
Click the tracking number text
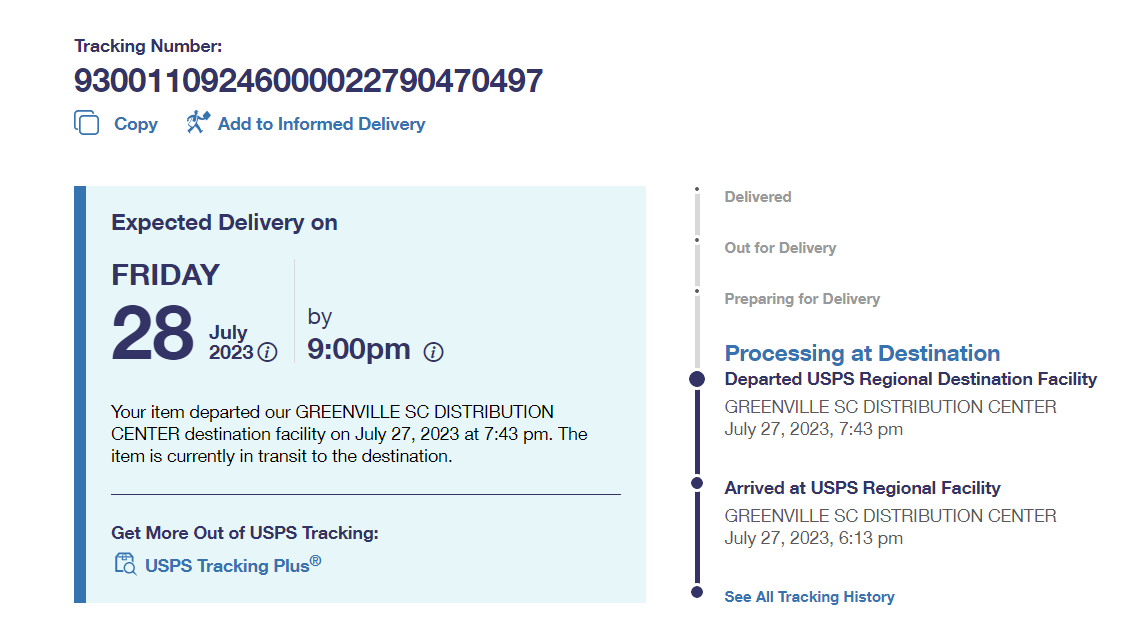(x=308, y=81)
